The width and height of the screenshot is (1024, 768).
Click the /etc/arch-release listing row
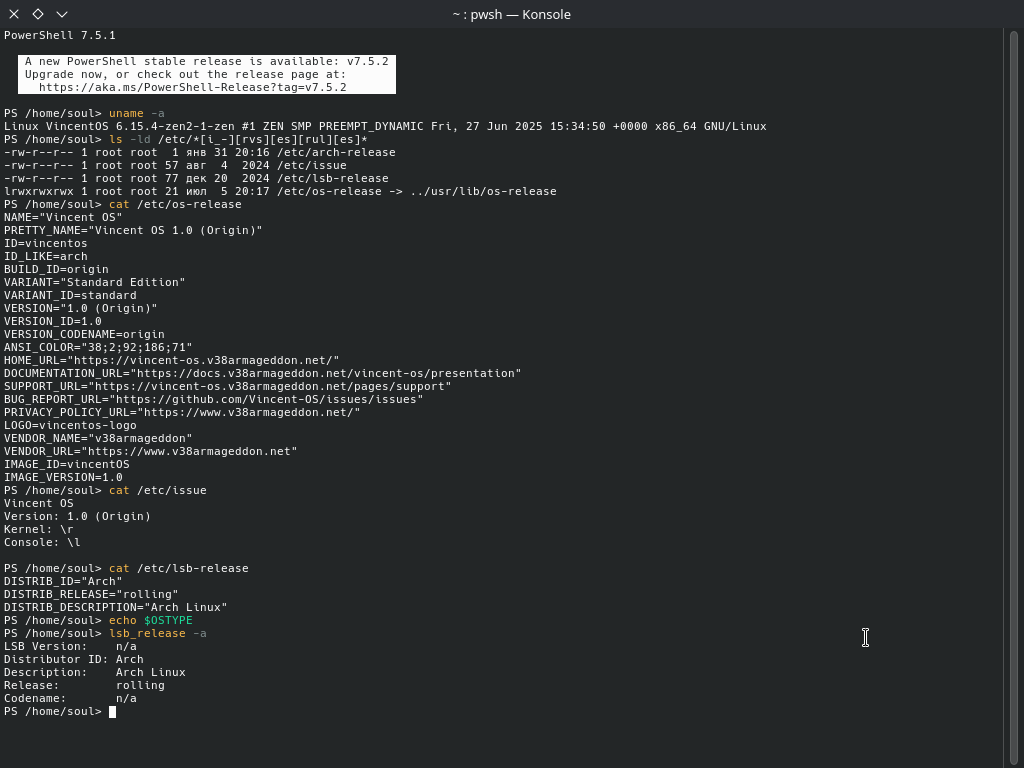[200, 153]
